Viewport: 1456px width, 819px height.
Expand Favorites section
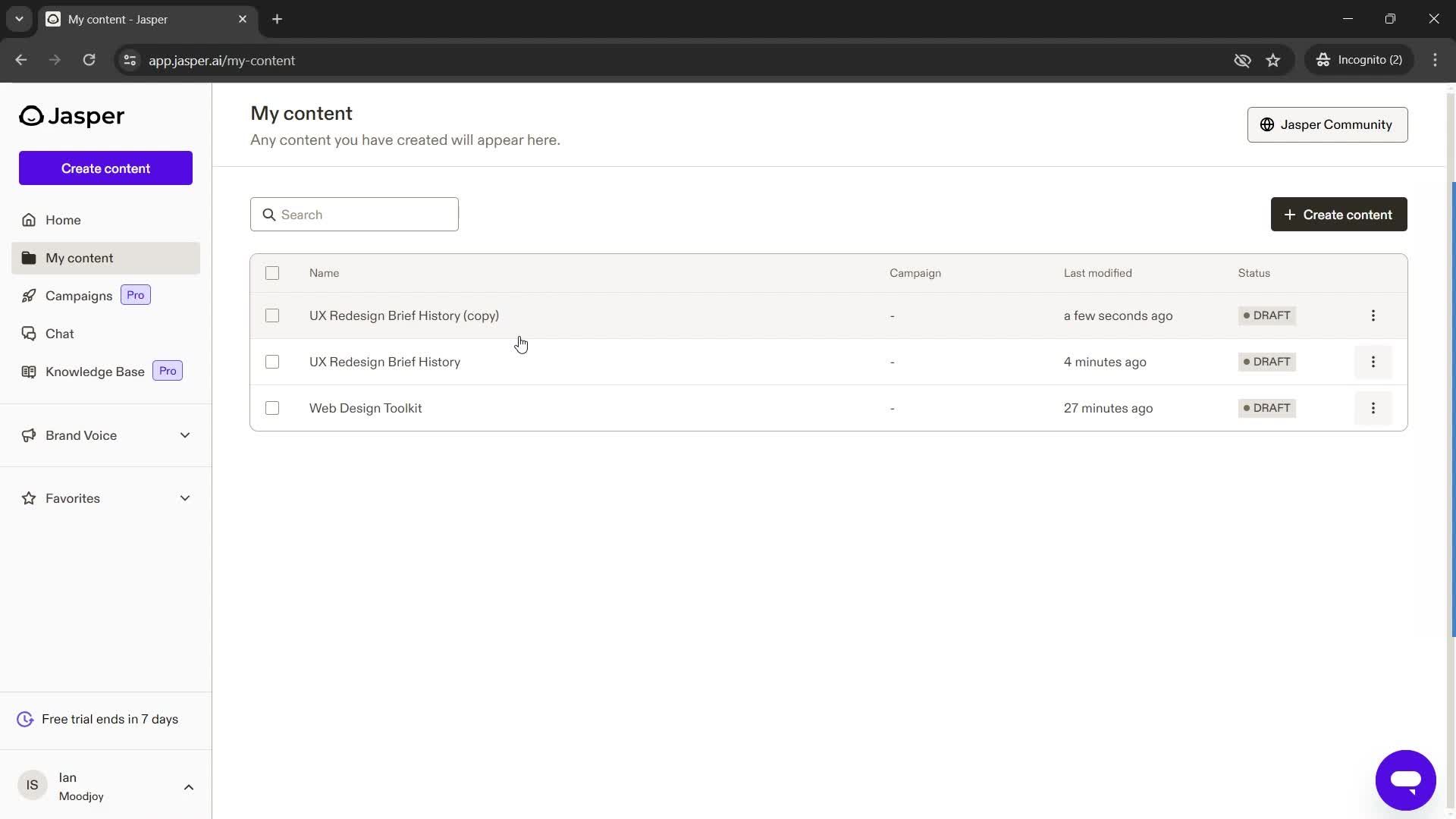click(x=185, y=498)
